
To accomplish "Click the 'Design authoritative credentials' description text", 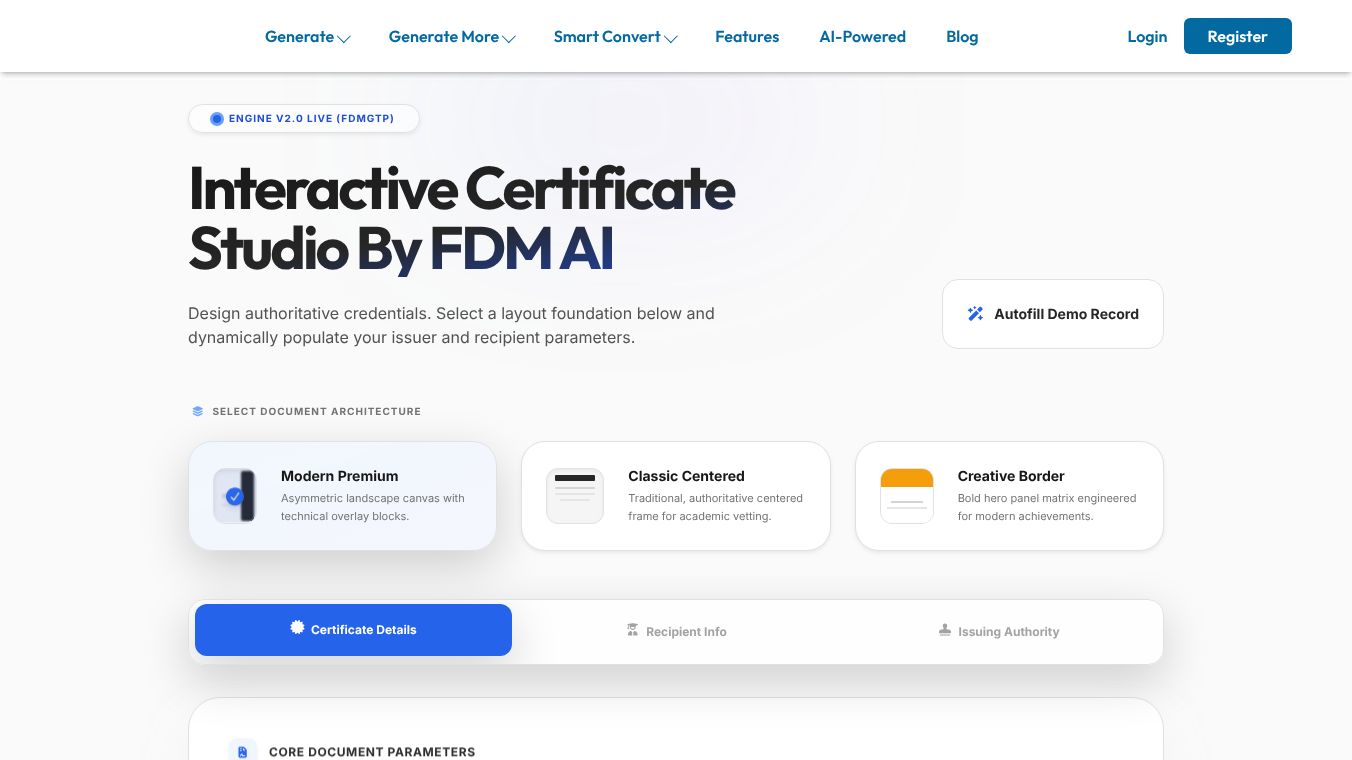I will (x=451, y=325).
